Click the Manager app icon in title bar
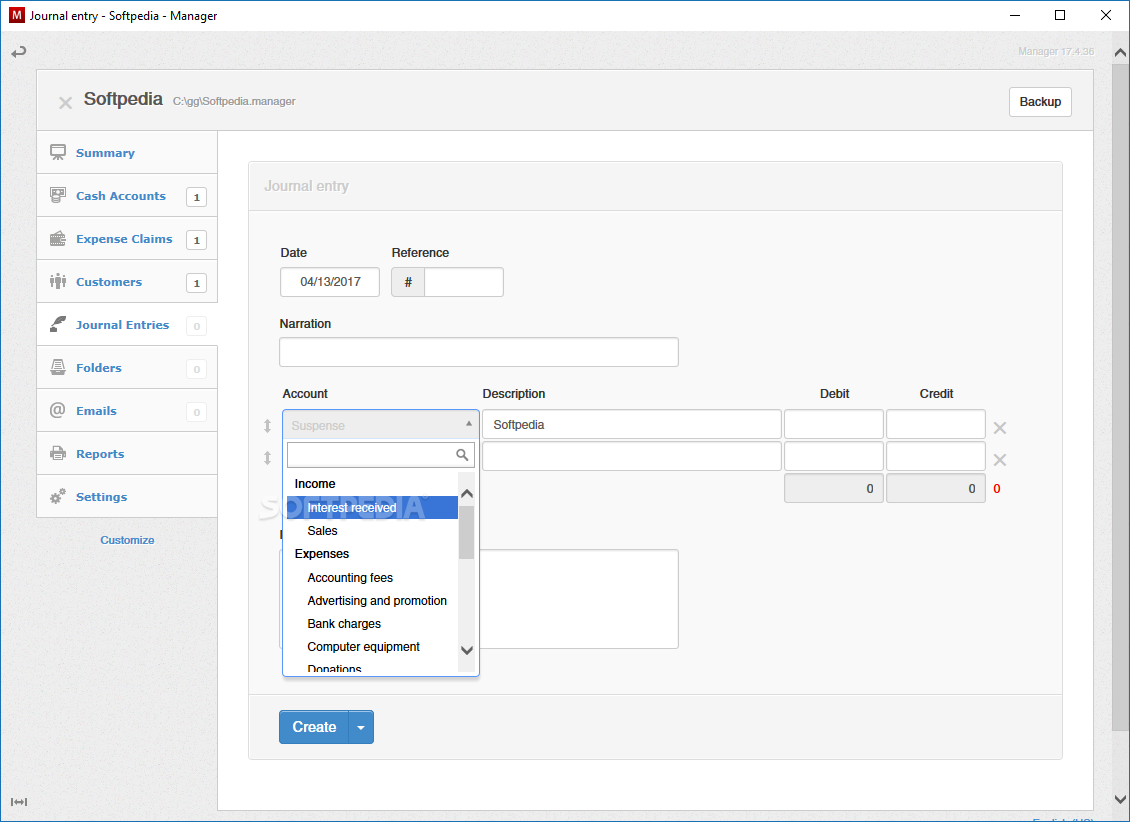 (17, 15)
